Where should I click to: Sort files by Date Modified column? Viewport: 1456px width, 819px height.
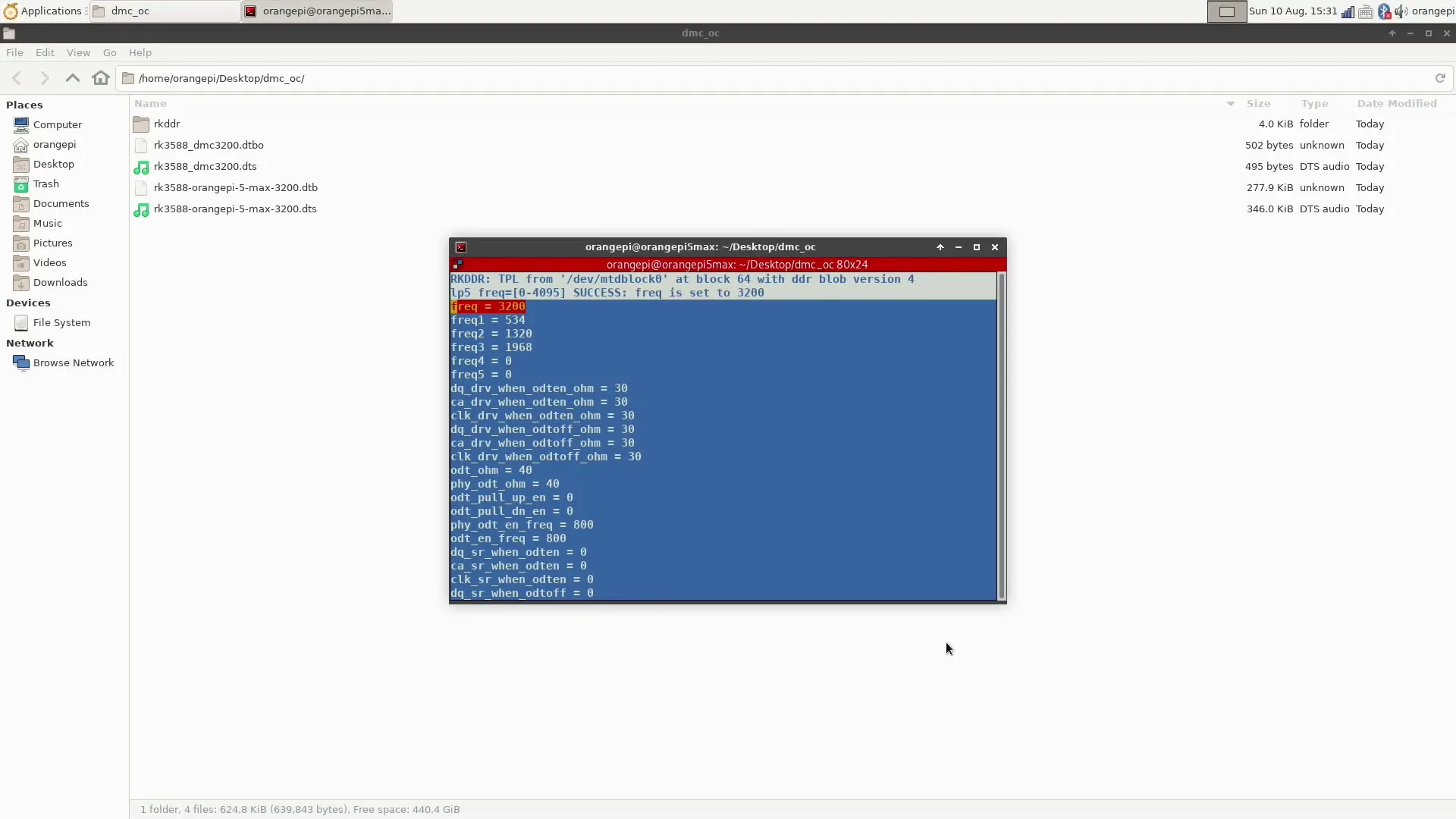click(1396, 104)
